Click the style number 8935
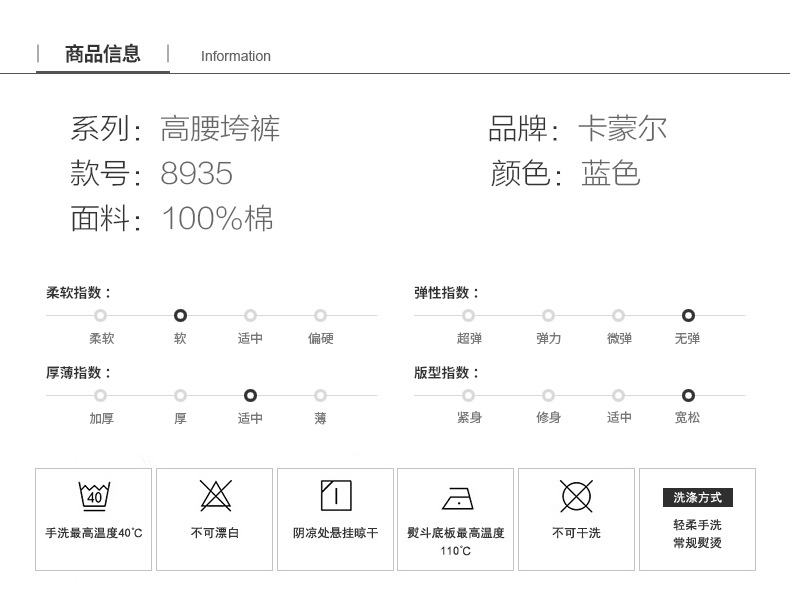This screenshot has width=790, height=615. point(197,174)
